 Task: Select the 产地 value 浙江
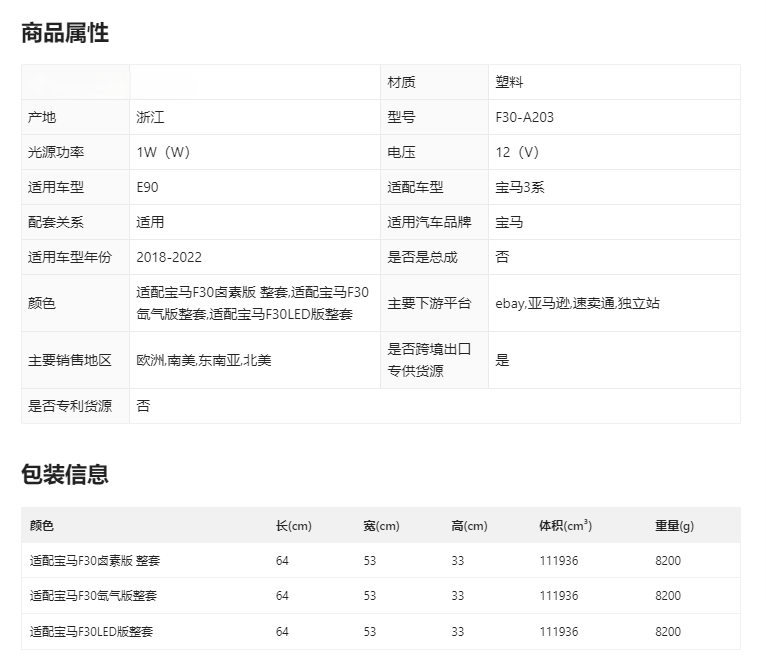click(150, 117)
